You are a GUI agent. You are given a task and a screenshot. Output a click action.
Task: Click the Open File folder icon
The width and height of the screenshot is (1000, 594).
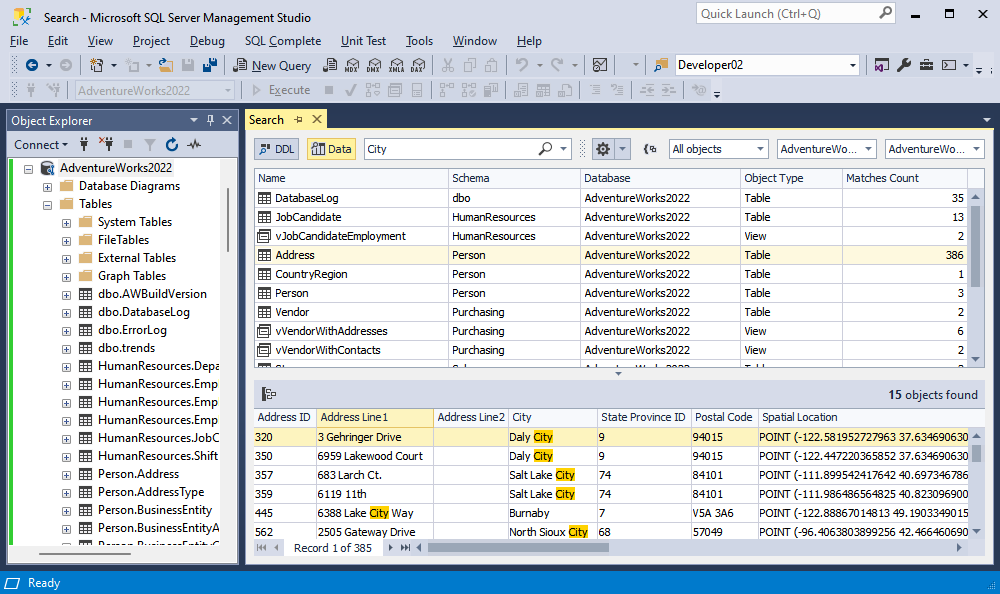coord(166,64)
